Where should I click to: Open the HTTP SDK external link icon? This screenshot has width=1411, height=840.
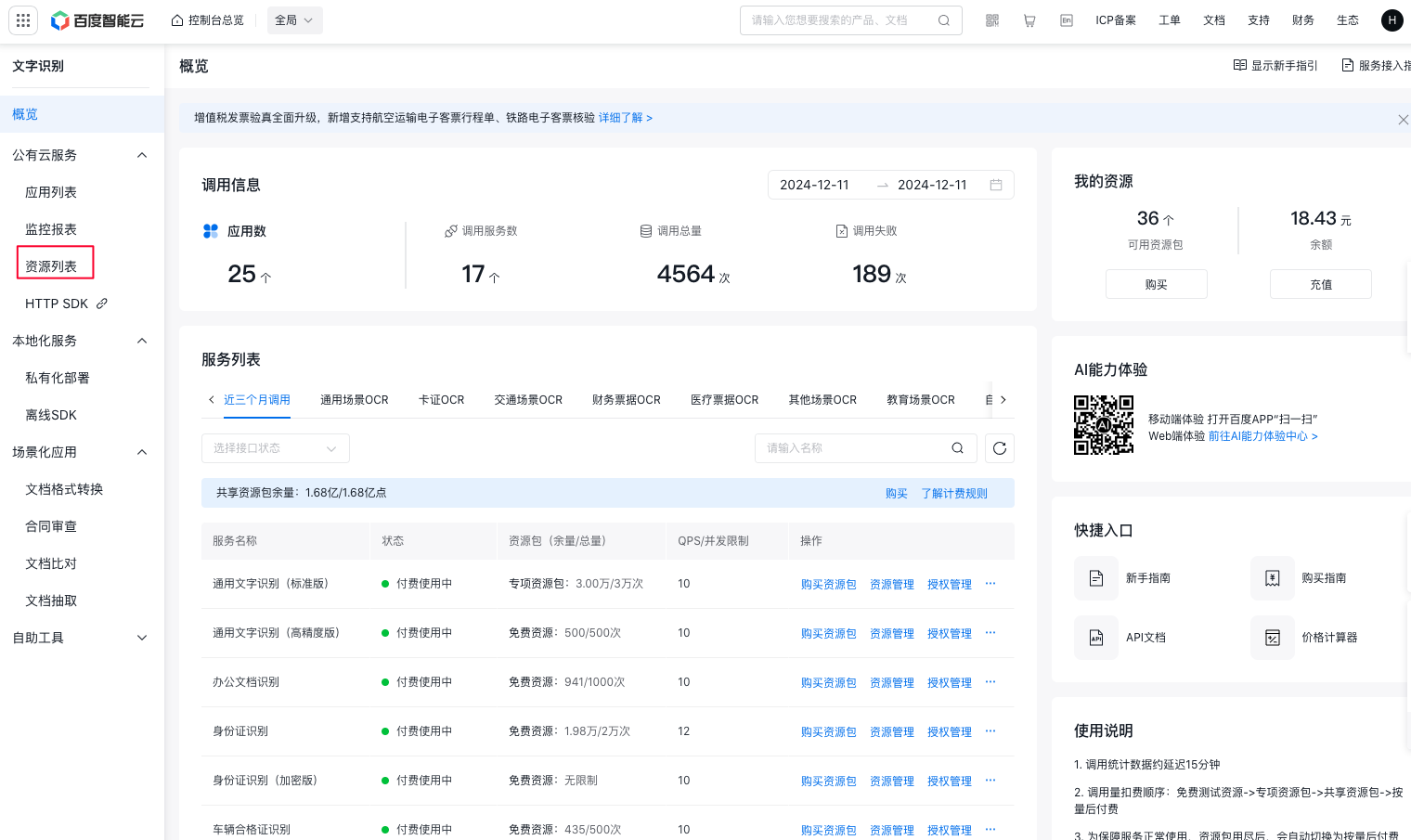[x=102, y=304]
